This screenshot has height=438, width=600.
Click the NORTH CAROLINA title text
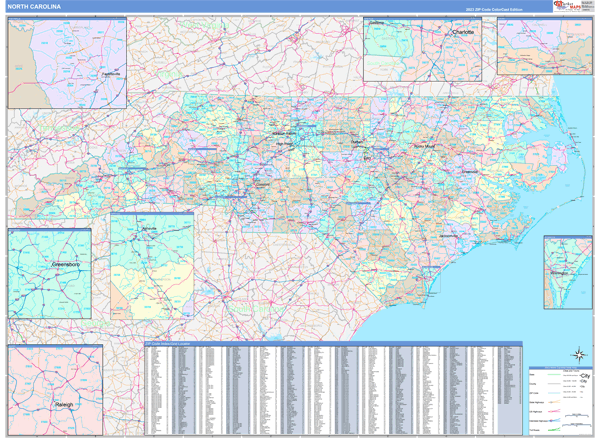coord(34,7)
